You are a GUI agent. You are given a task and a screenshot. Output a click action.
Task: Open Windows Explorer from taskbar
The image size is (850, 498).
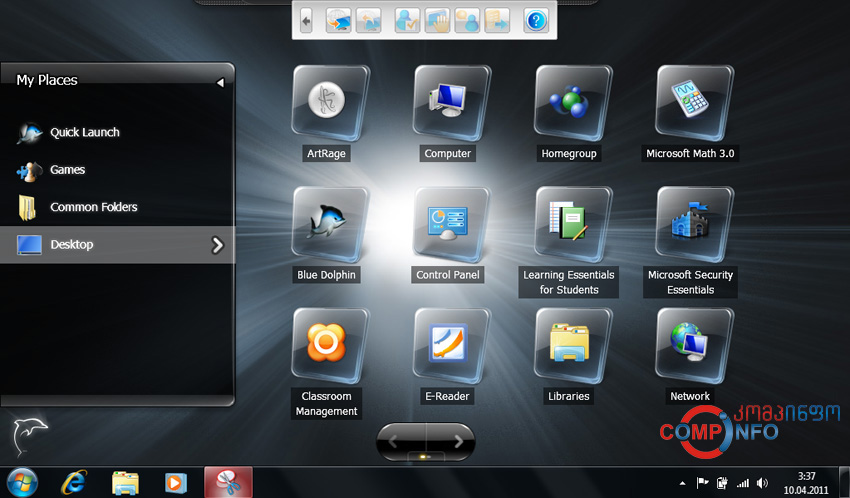pyautogui.click(x=125, y=482)
